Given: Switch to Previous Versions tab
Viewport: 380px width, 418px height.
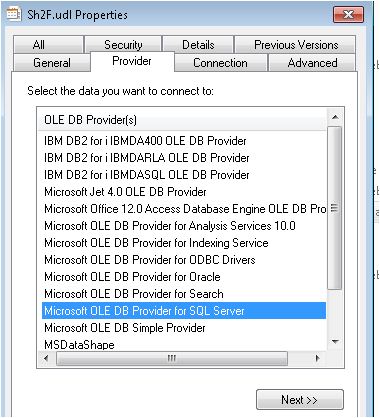Looking at the screenshot, I should click(295, 45).
